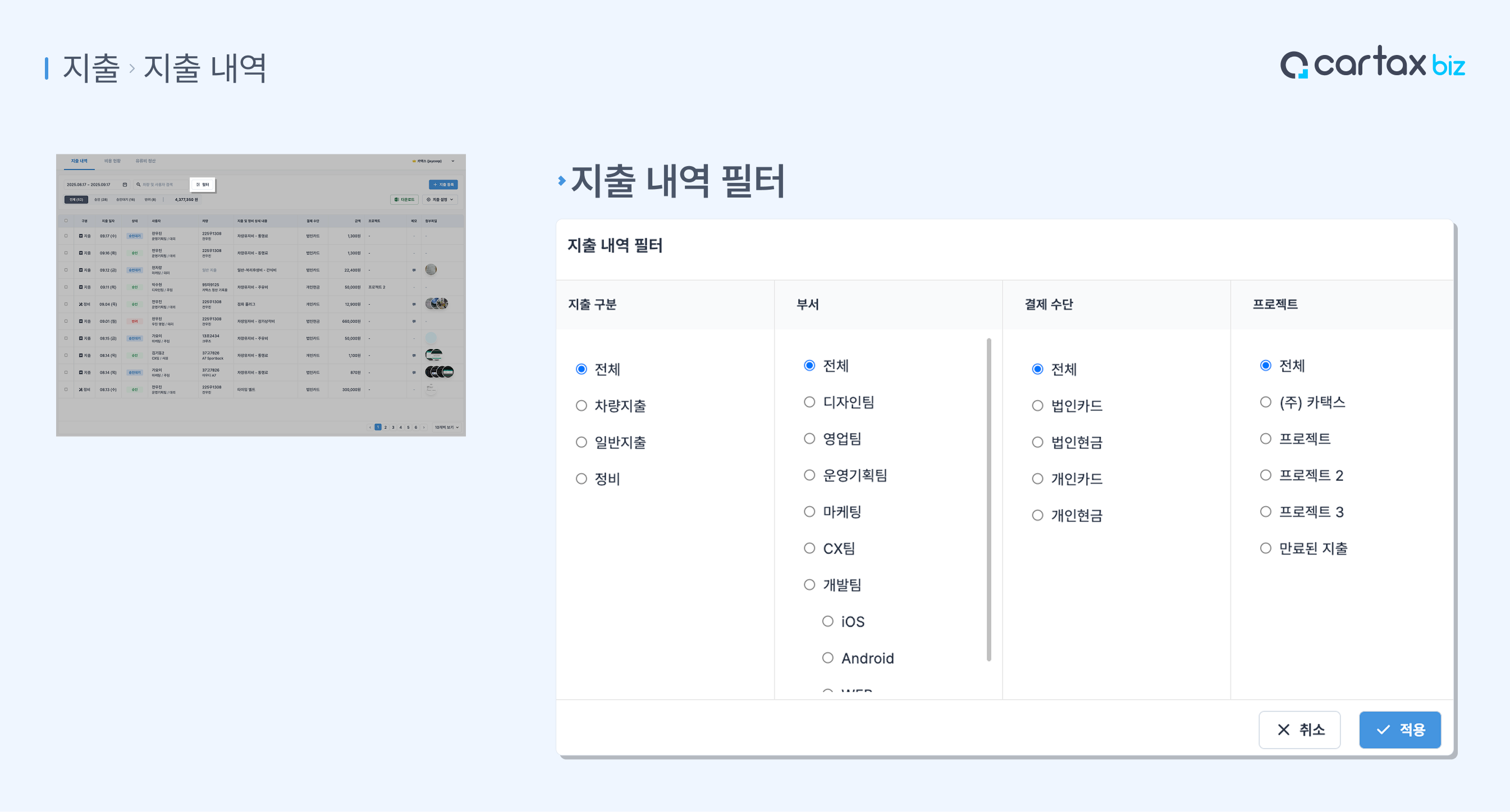The image size is (1510, 812).
Task: Switch to the 유류비 정산 tab
Action: point(145,161)
